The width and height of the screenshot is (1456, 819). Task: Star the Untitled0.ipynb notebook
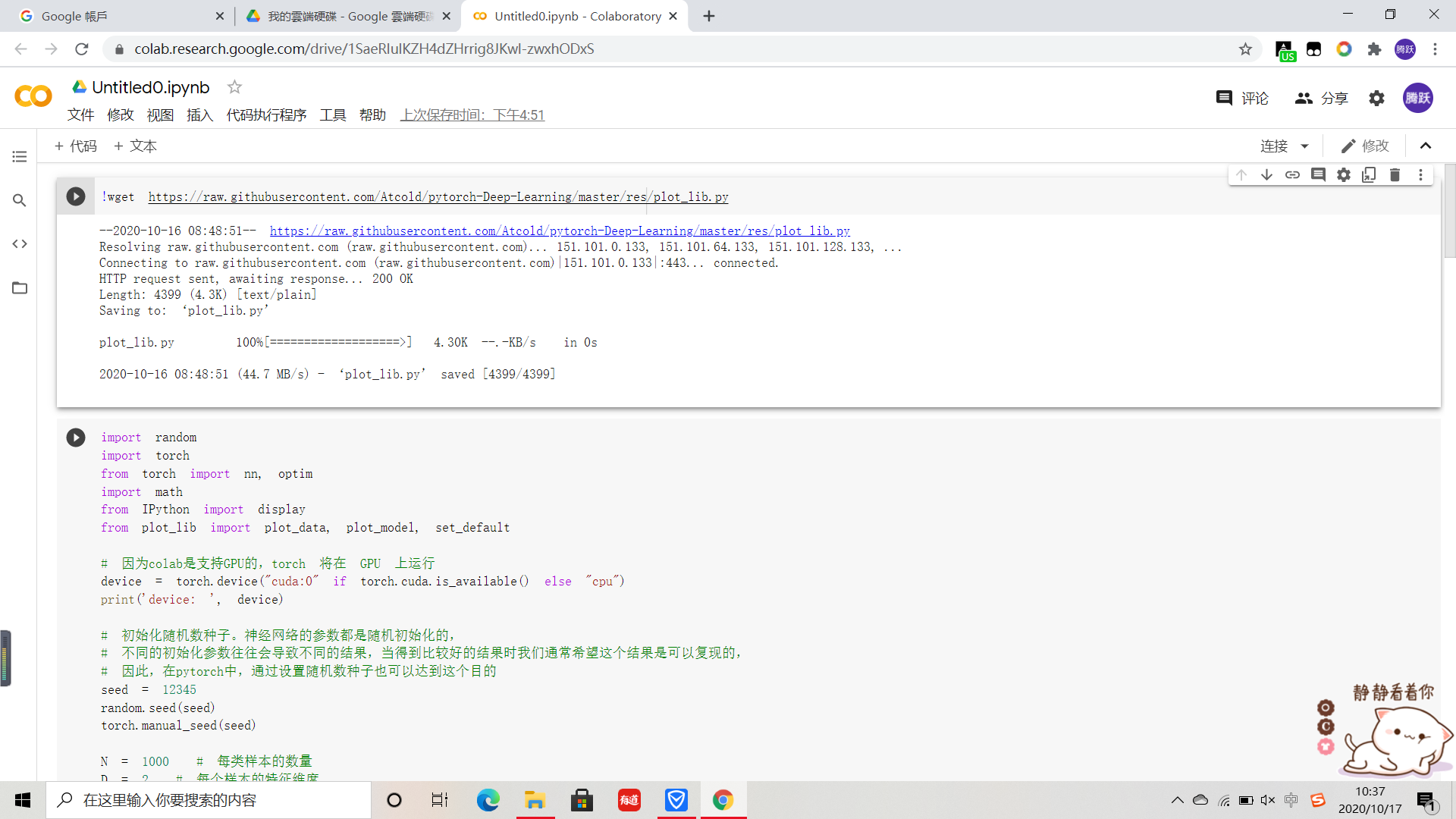click(234, 87)
